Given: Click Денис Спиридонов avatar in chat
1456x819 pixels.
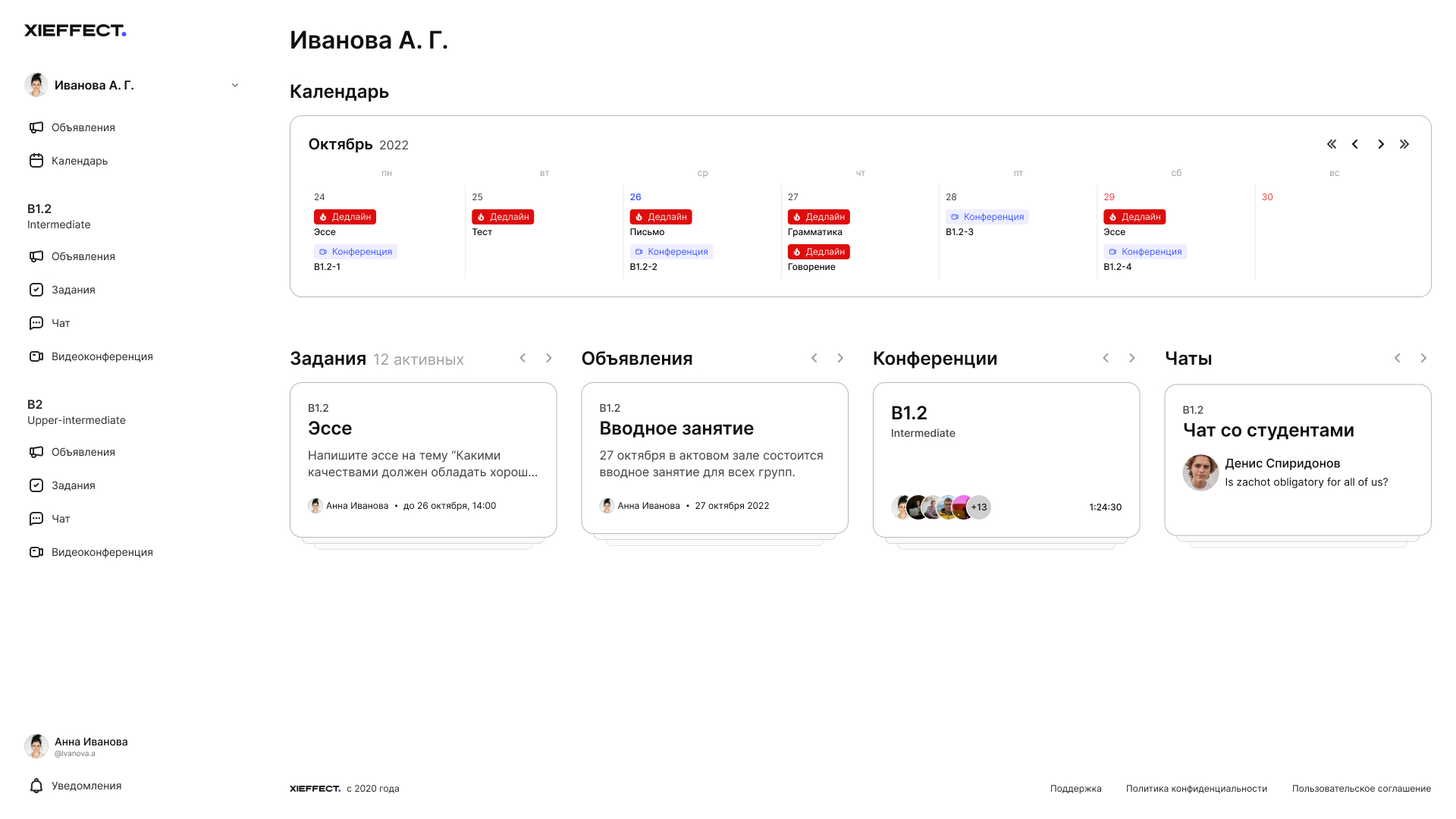Looking at the screenshot, I should tap(1200, 472).
